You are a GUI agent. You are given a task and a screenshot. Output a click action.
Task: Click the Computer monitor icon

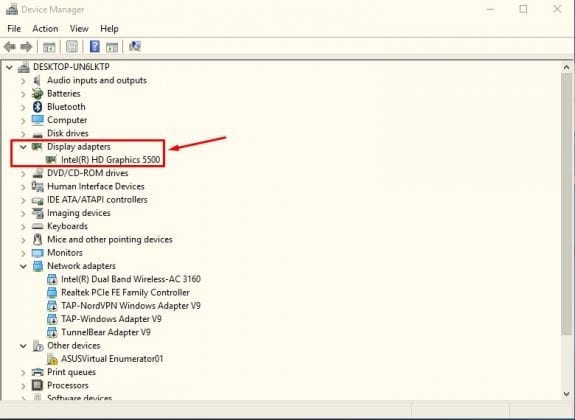point(37,120)
